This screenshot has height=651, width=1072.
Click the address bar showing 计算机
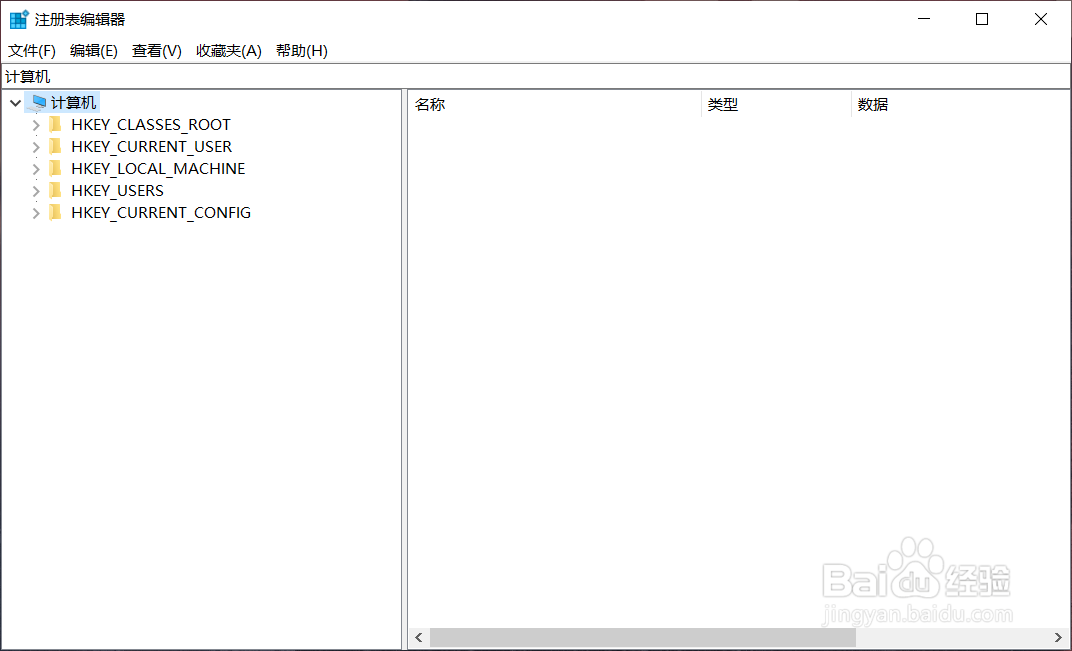[x=536, y=77]
